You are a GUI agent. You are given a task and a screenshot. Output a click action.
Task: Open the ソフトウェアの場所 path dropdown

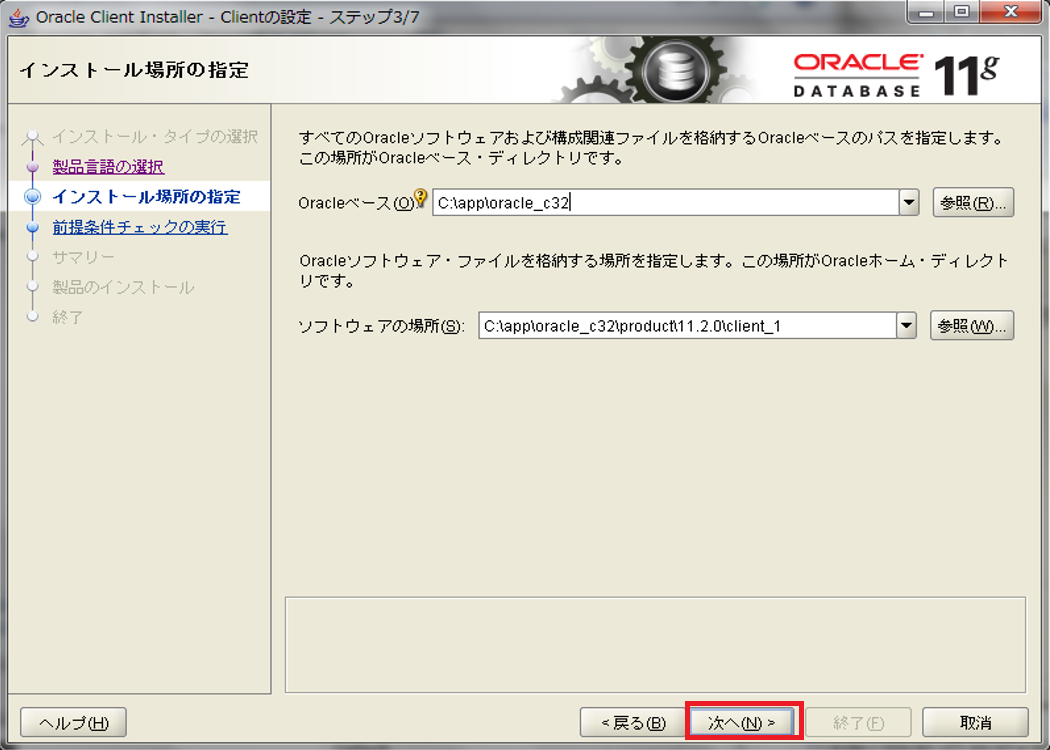click(x=906, y=326)
